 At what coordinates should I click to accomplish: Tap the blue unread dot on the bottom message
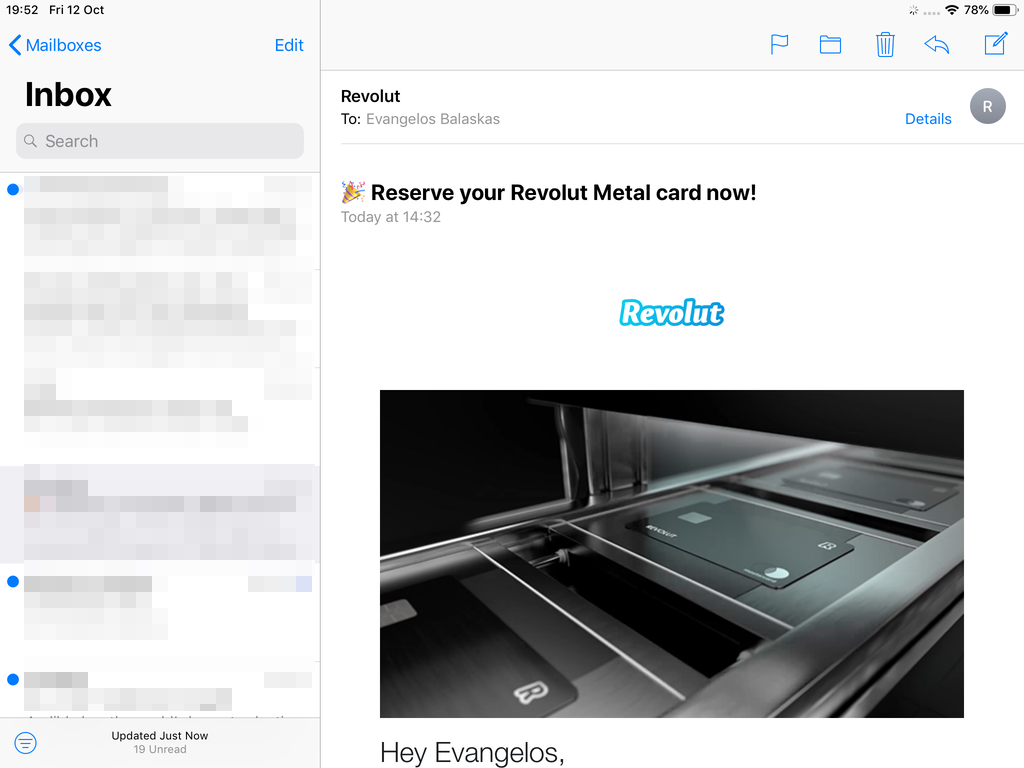point(12,679)
